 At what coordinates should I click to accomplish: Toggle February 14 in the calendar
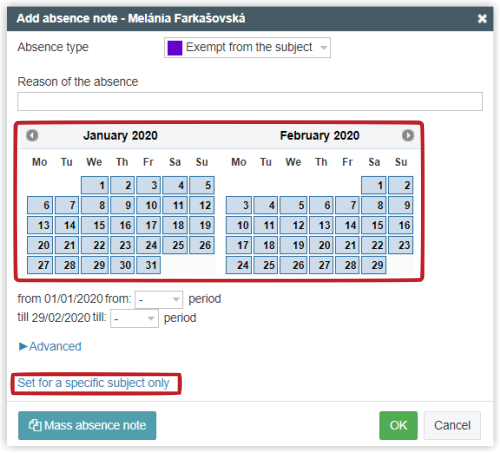(x=347, y=225)
